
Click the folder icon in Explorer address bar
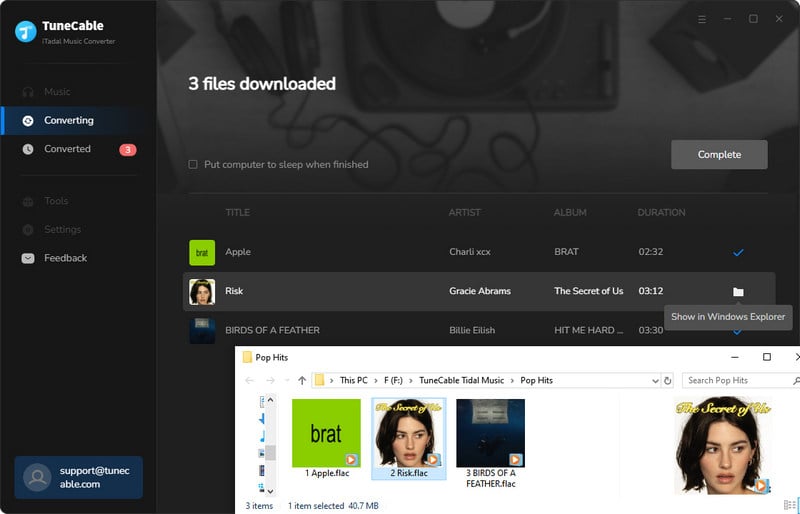pos(319,380)
